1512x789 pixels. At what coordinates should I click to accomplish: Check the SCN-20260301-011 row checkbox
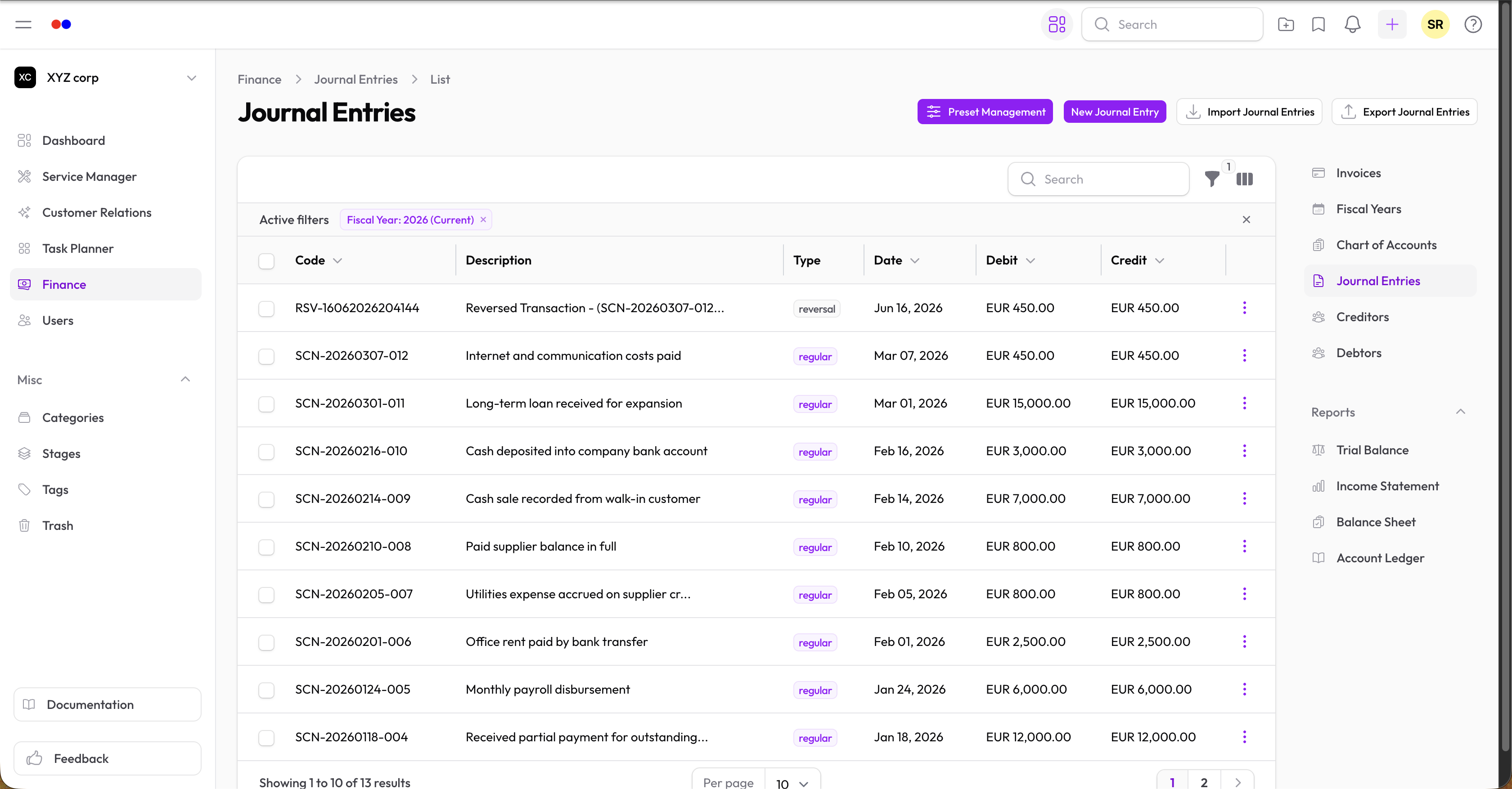tap(266, 404)
